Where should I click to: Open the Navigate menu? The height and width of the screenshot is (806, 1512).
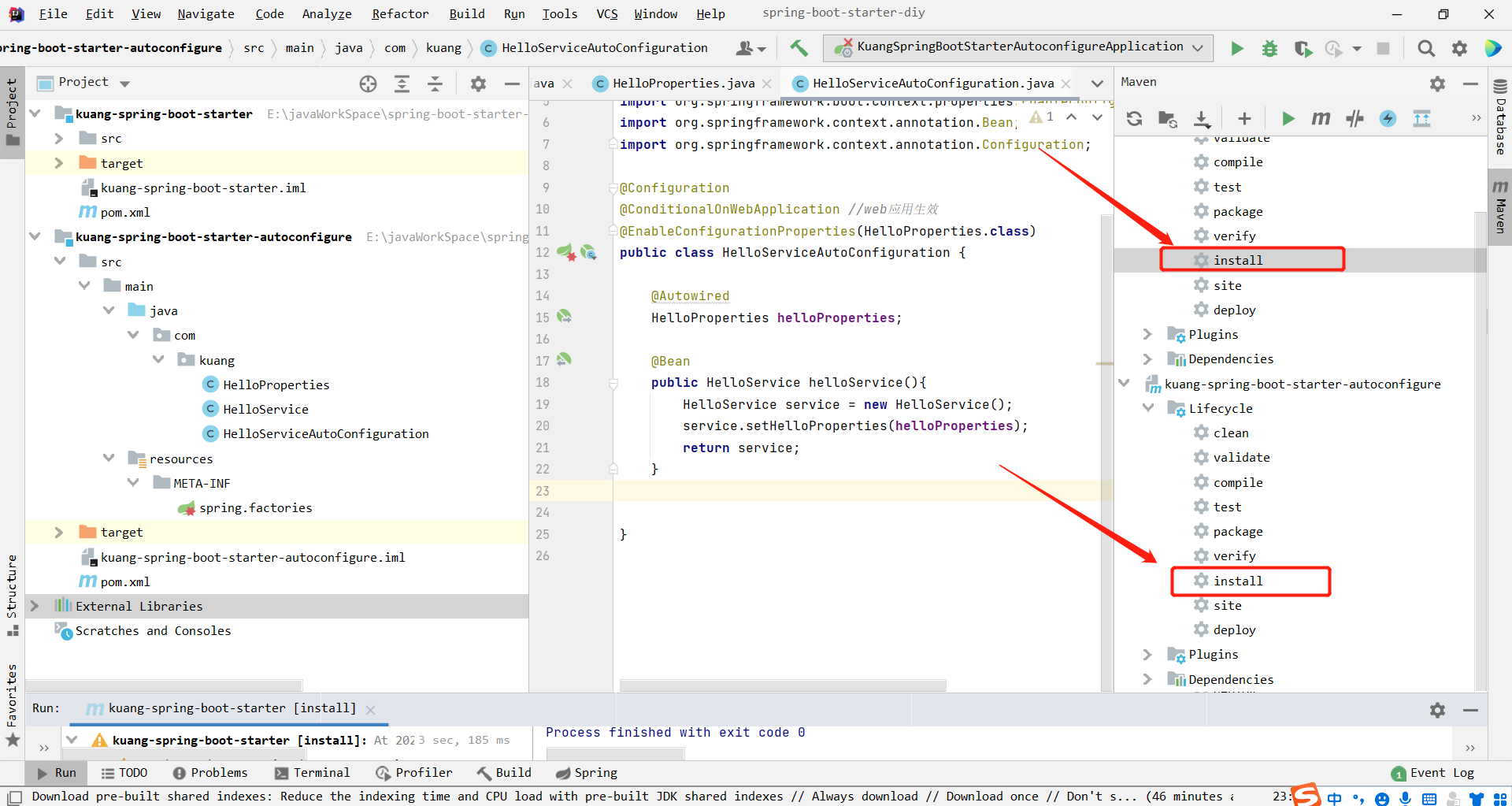pos(206,14)
